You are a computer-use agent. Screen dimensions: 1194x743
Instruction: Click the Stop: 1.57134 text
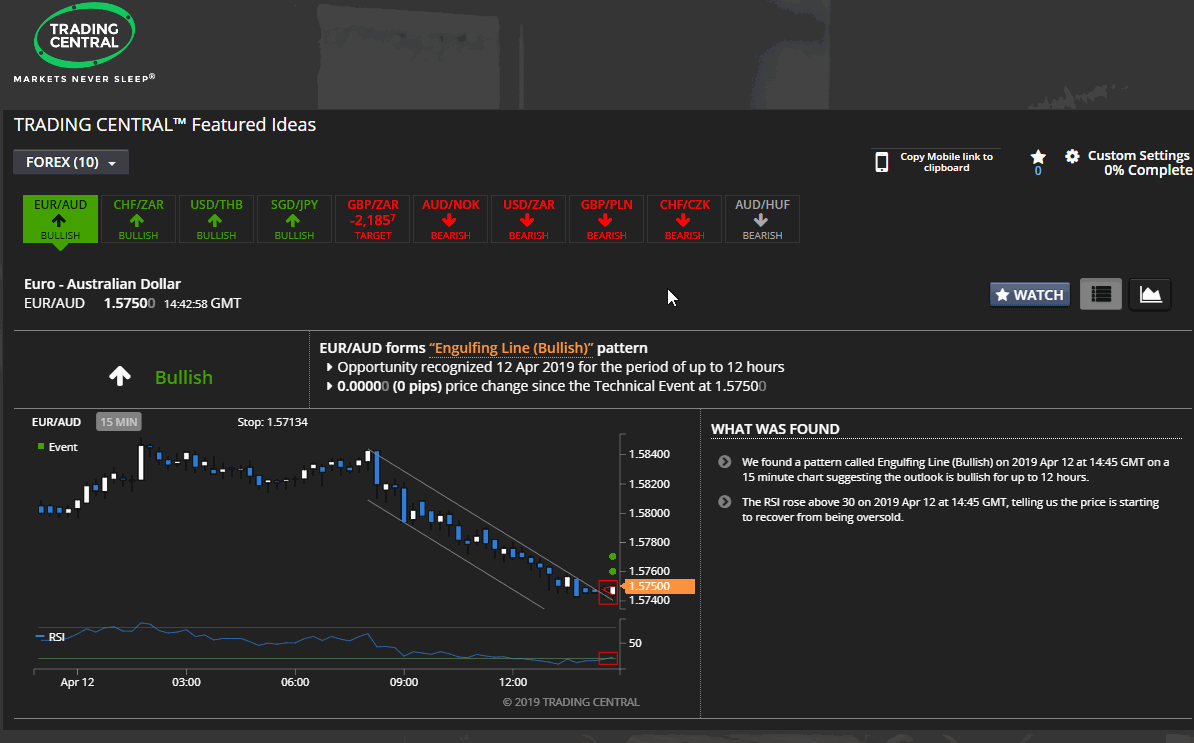pos(273,422)
